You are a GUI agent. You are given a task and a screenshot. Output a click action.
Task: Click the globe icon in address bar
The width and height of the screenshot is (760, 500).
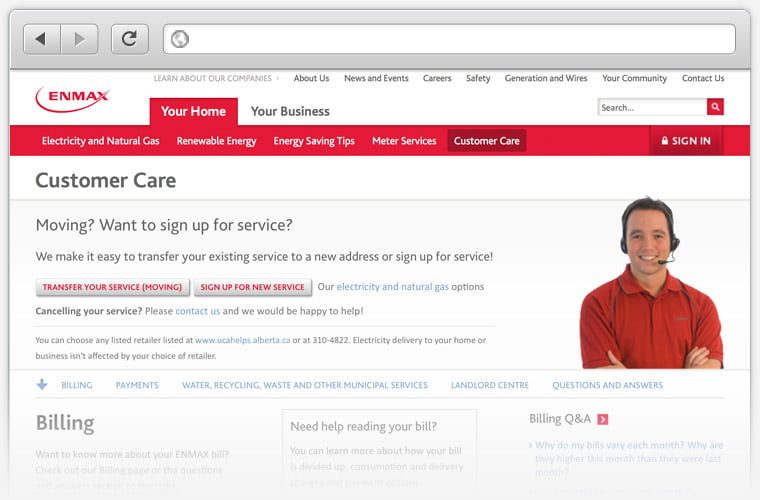click(180, 39)
